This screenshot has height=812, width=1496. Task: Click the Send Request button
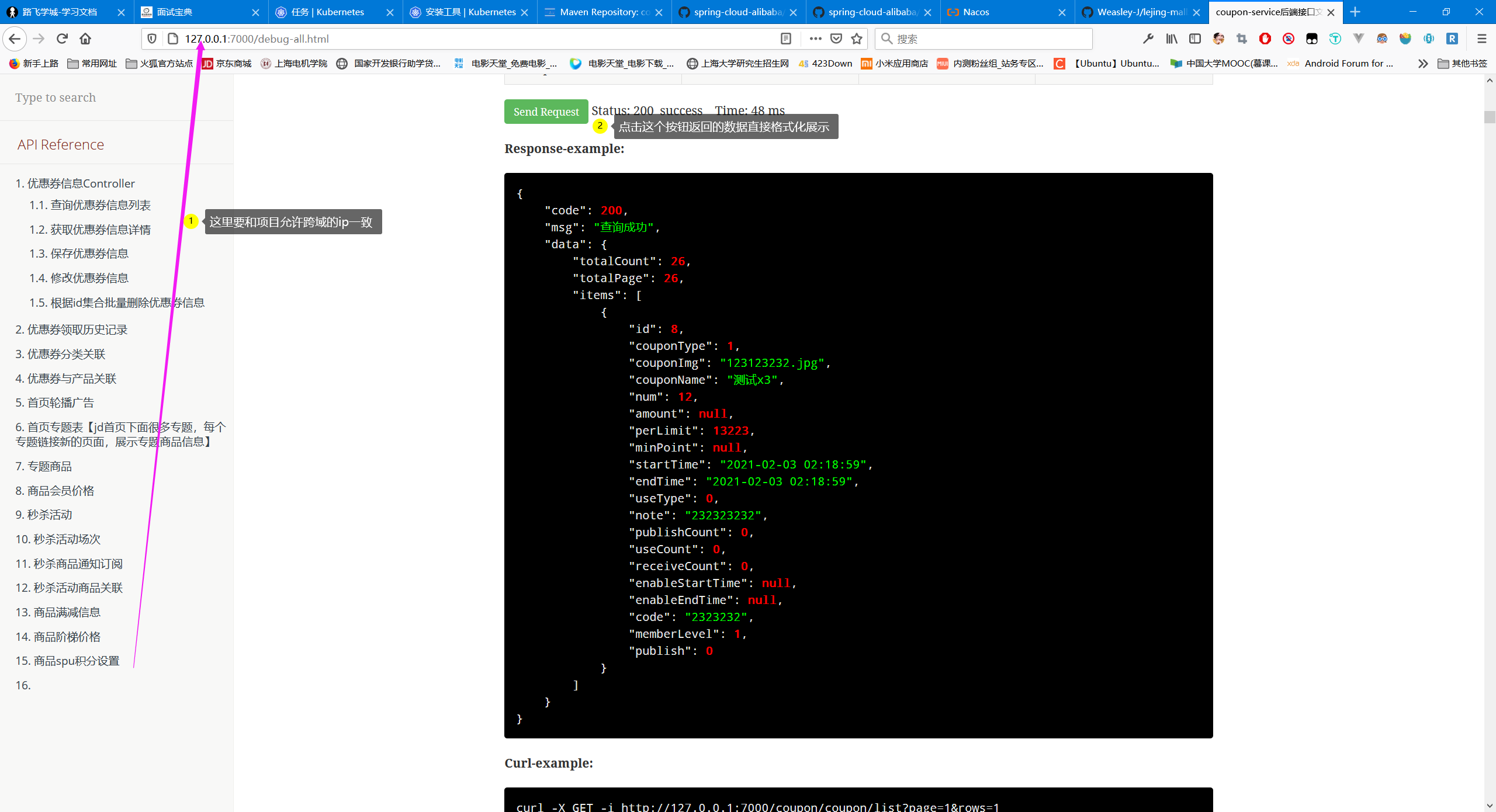[546, 112]
